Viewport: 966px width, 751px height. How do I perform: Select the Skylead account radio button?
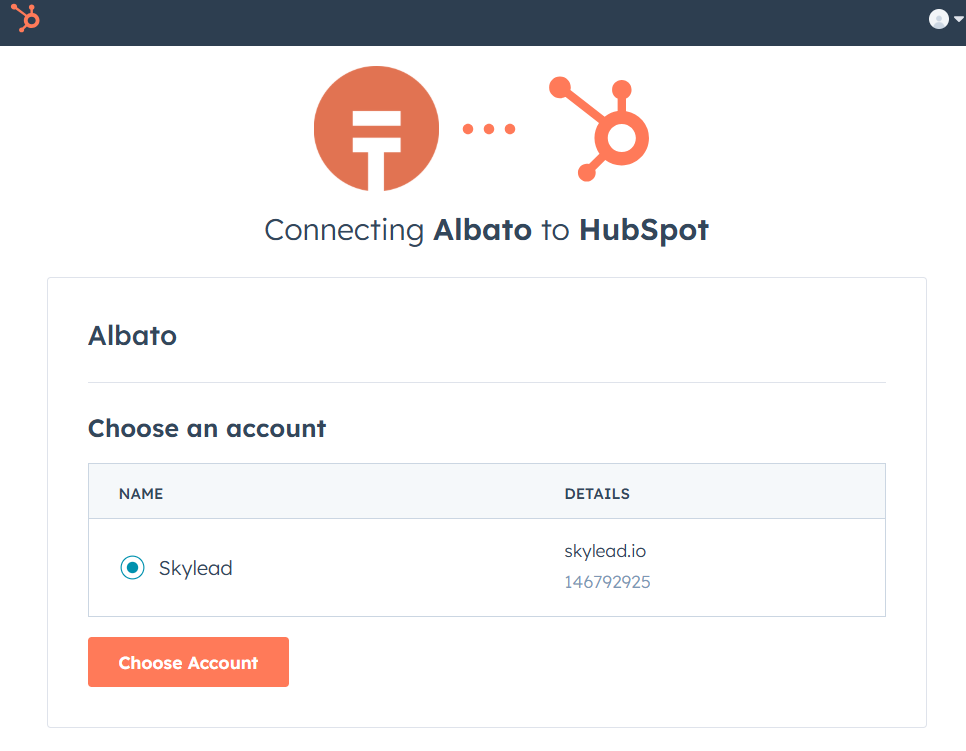point(132,568)
